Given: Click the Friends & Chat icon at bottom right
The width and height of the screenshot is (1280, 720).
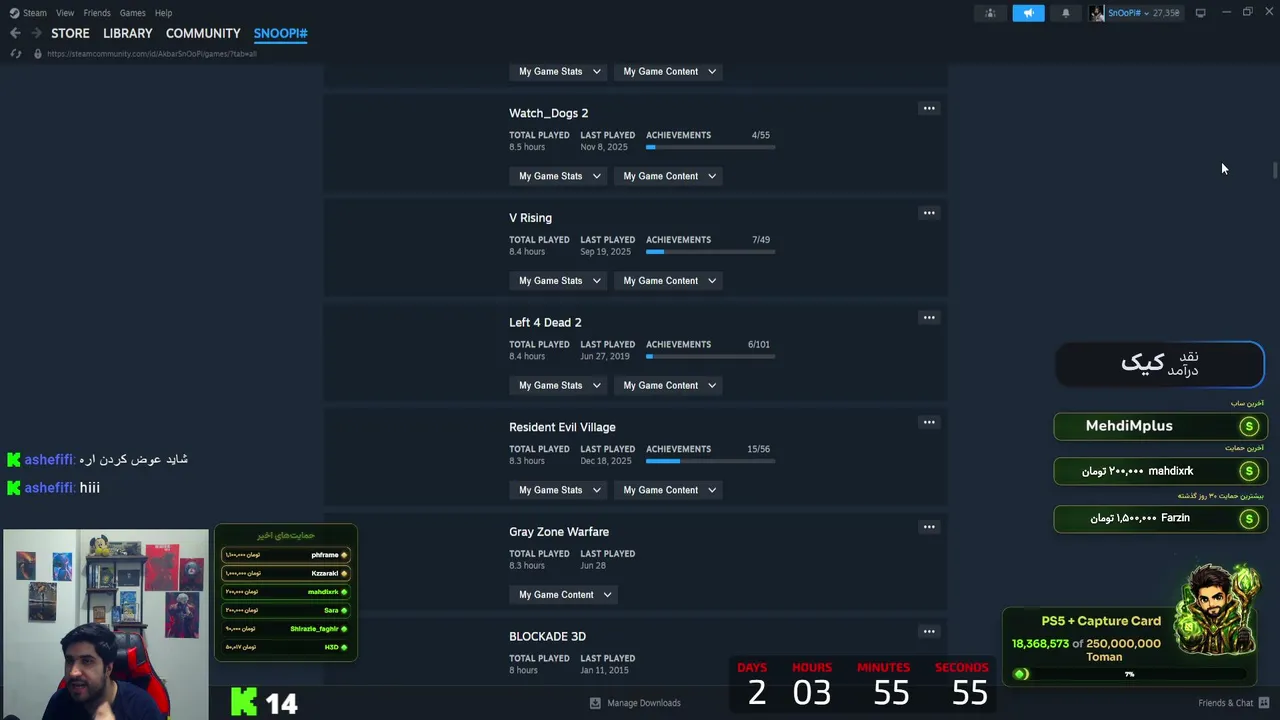Looking at the screenshot, I should coord(1264,703).
